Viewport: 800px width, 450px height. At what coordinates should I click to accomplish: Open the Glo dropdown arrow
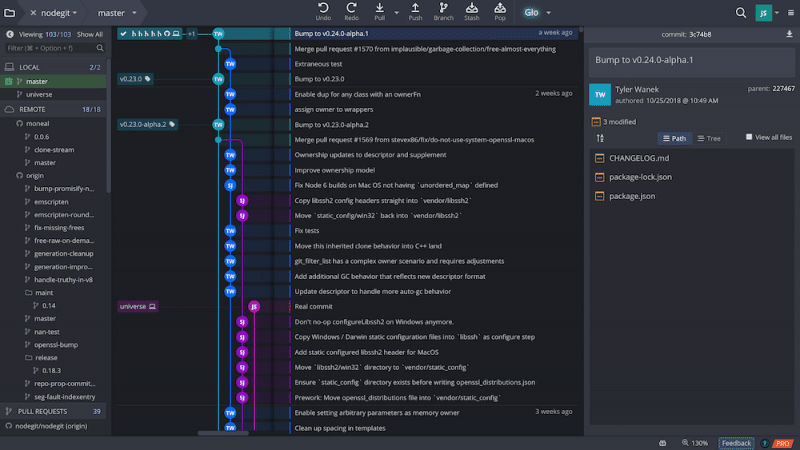tap(548, 13)
